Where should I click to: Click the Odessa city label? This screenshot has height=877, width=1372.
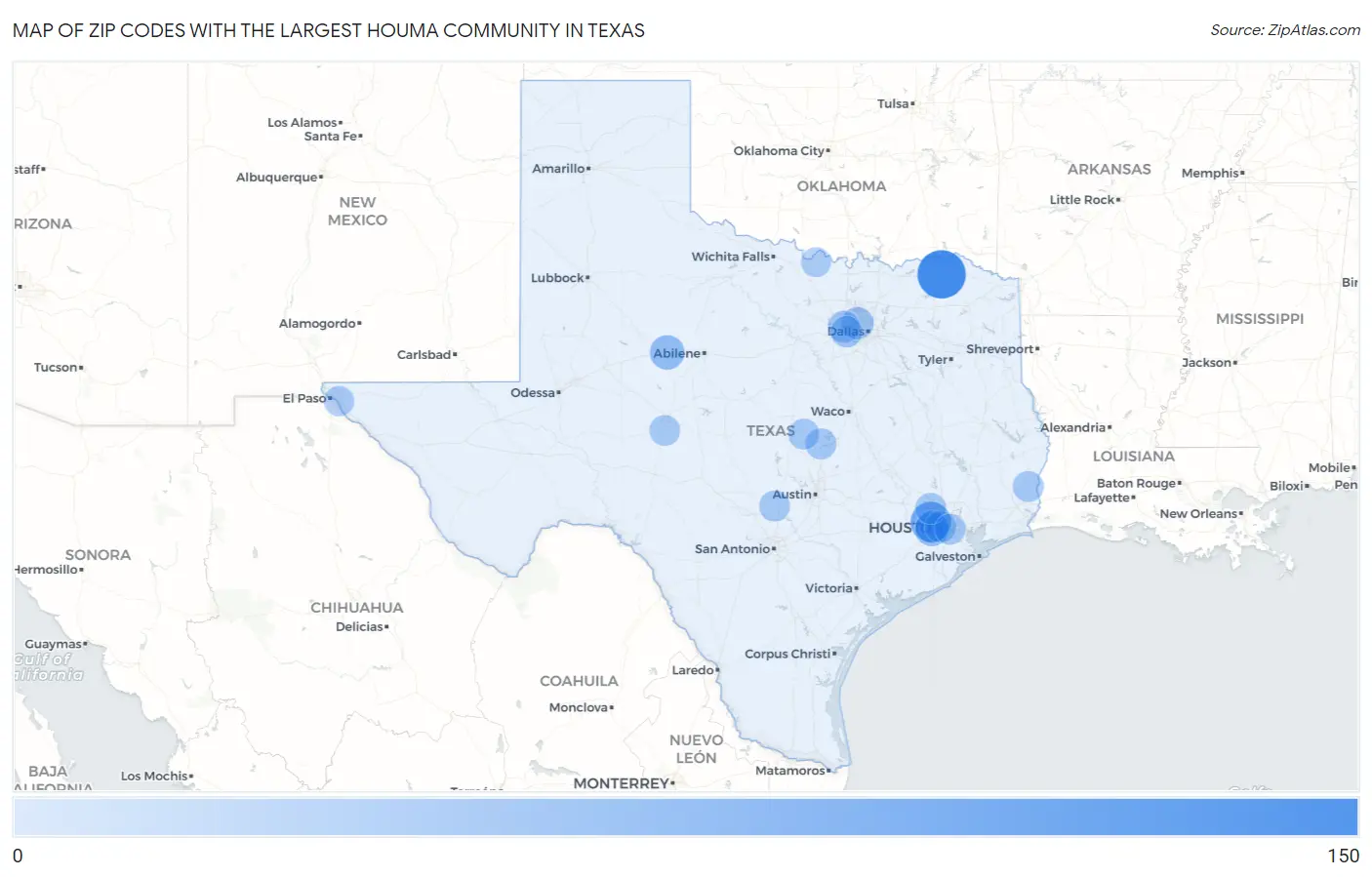click(533, 393)
